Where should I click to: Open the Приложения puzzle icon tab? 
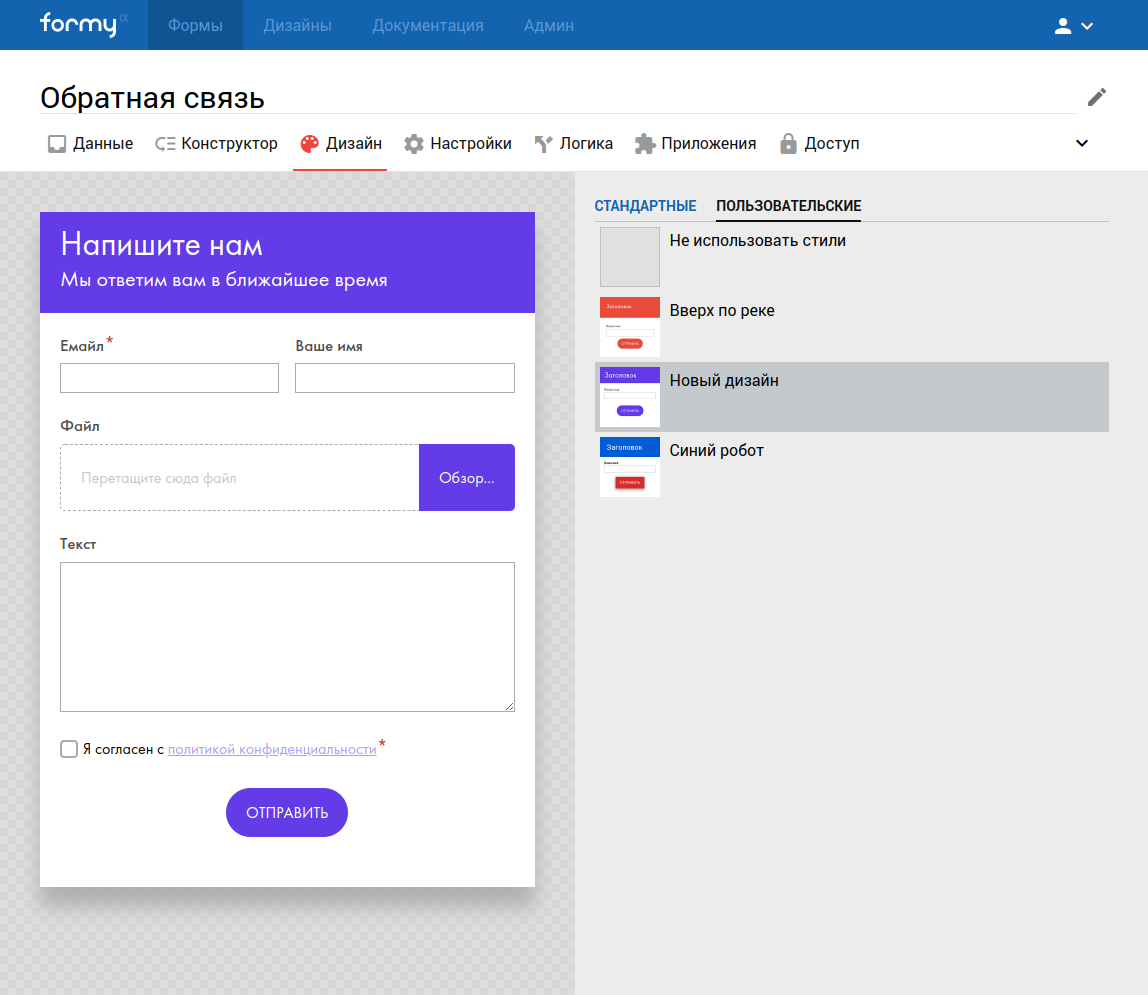[645, 144]
